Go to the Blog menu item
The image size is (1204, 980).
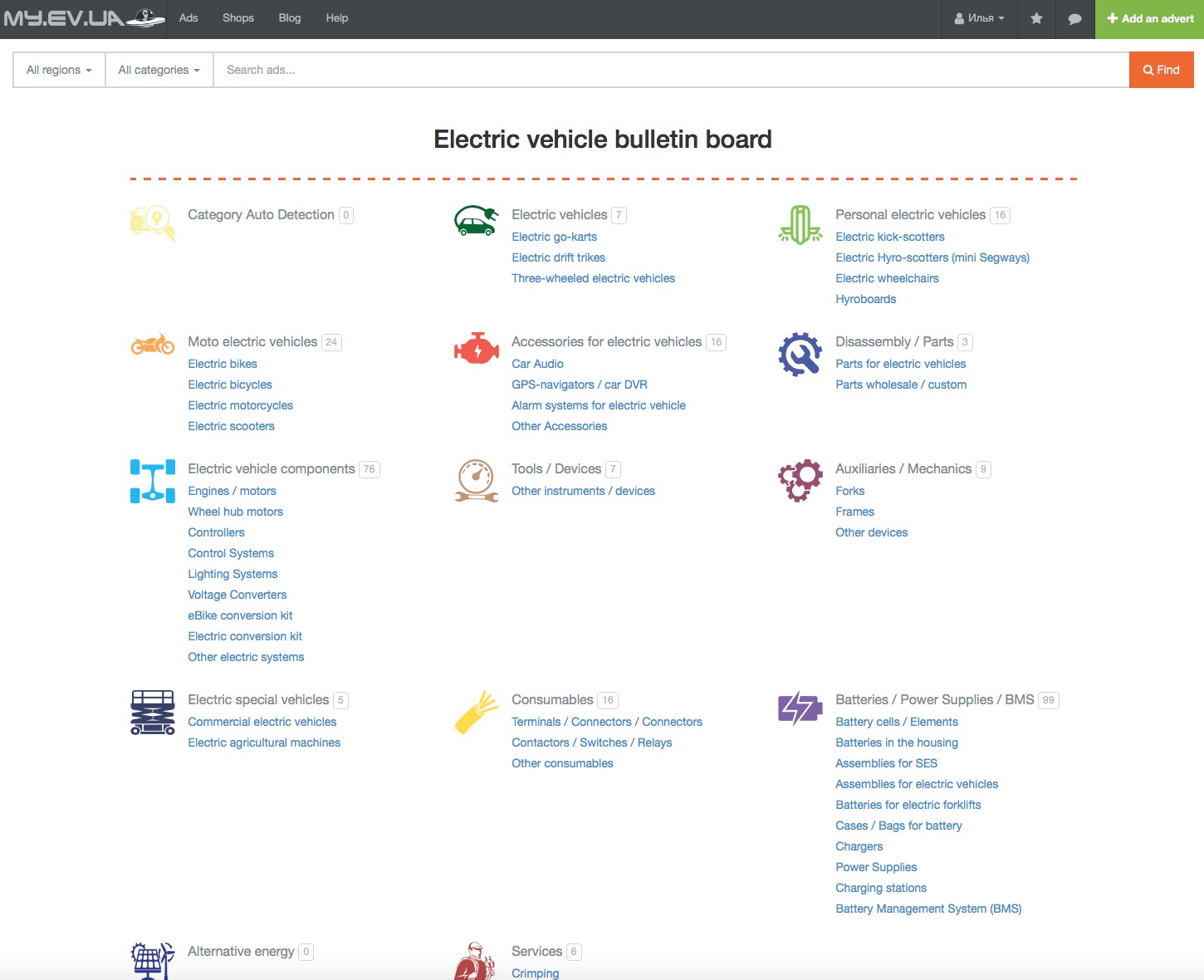click(290, 18)
